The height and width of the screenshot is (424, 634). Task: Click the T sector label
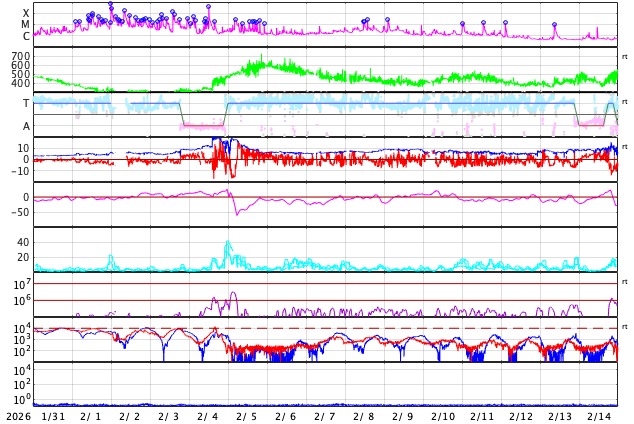[x=26, y=103]
